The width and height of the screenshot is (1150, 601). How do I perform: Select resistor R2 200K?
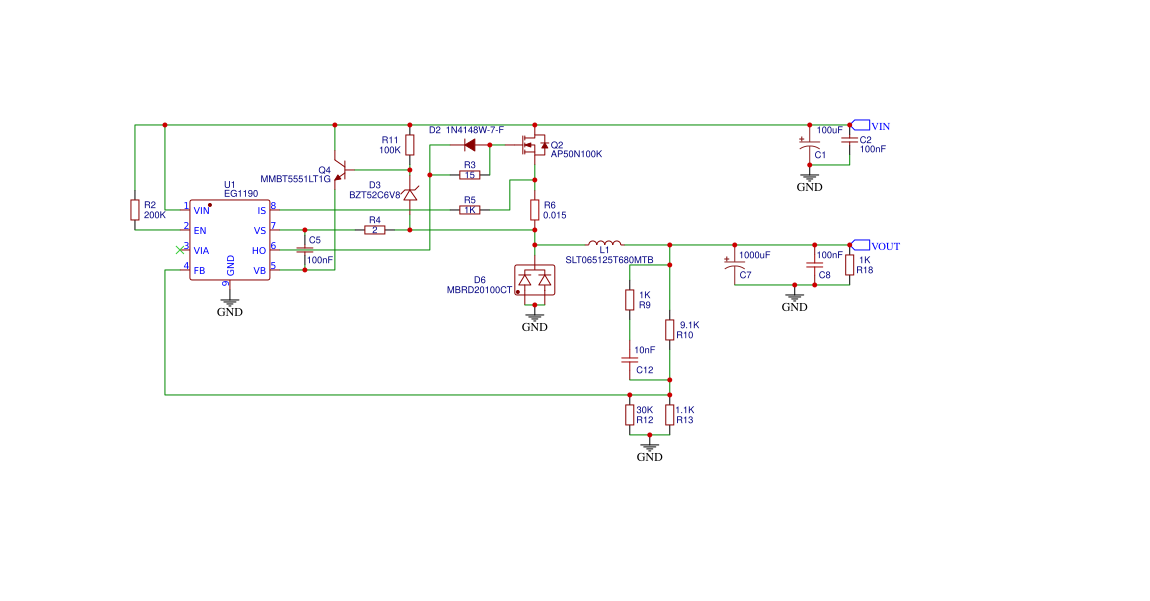click(133, 211)
